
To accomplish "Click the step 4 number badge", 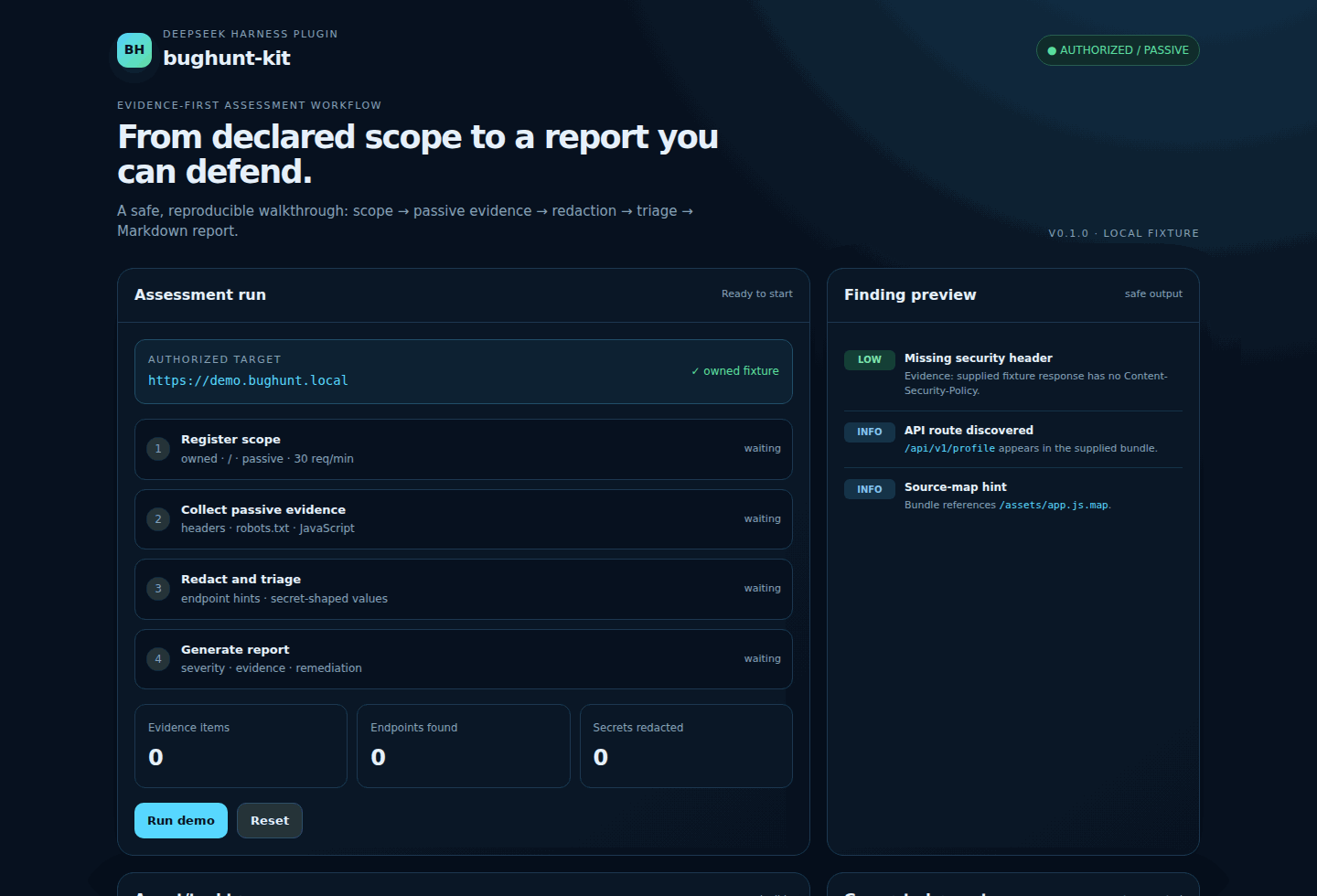I will (x=158, y=659).
